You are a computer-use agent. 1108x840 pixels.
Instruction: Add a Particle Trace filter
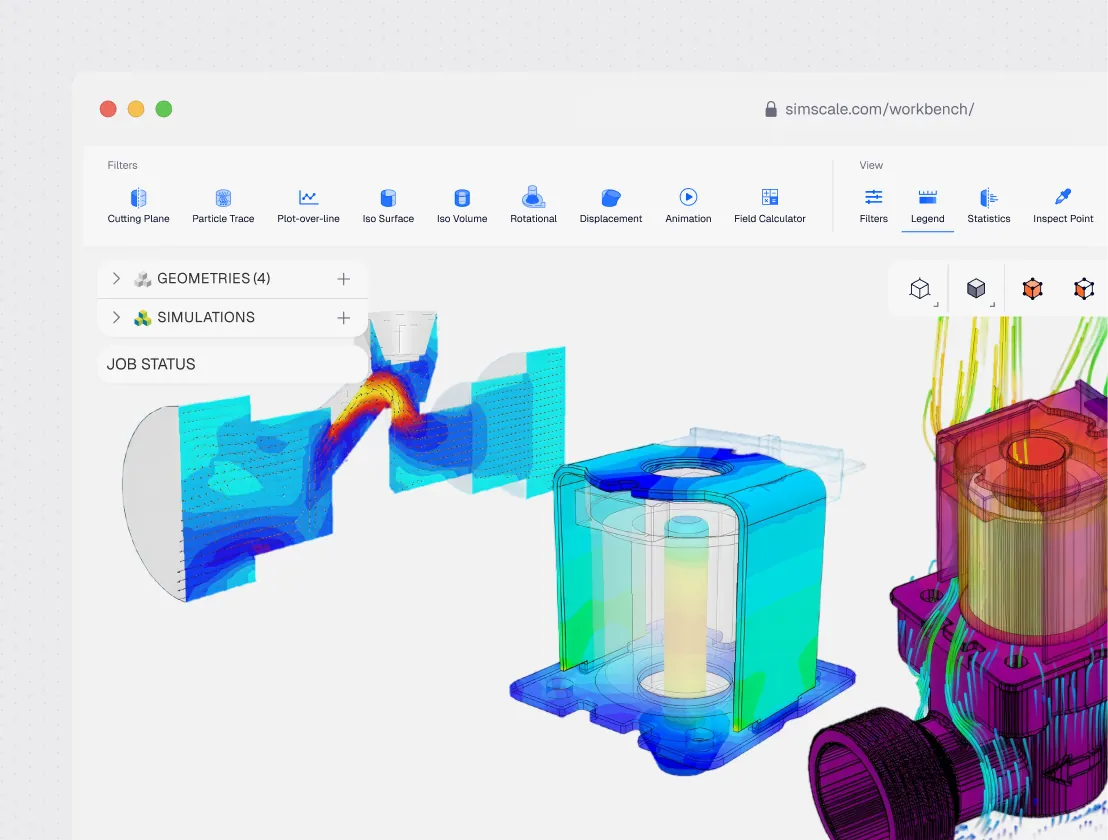pos(223,206)
